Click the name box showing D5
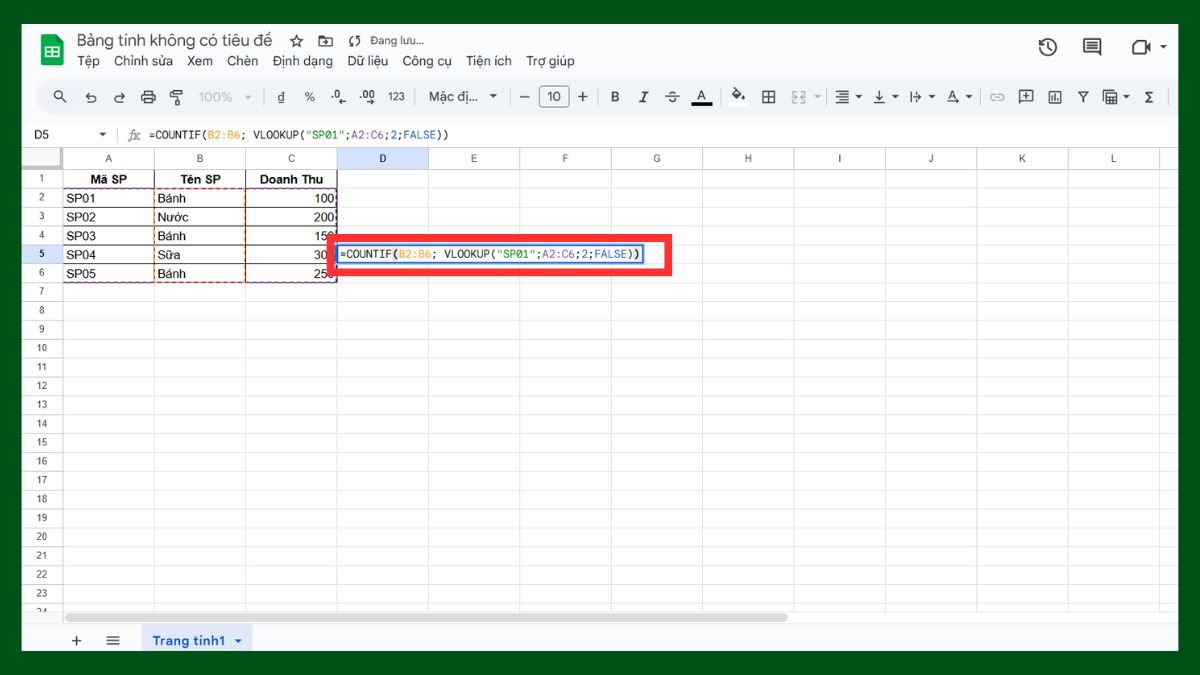Viewport: 1200px width, 675px height. (62, 134)
